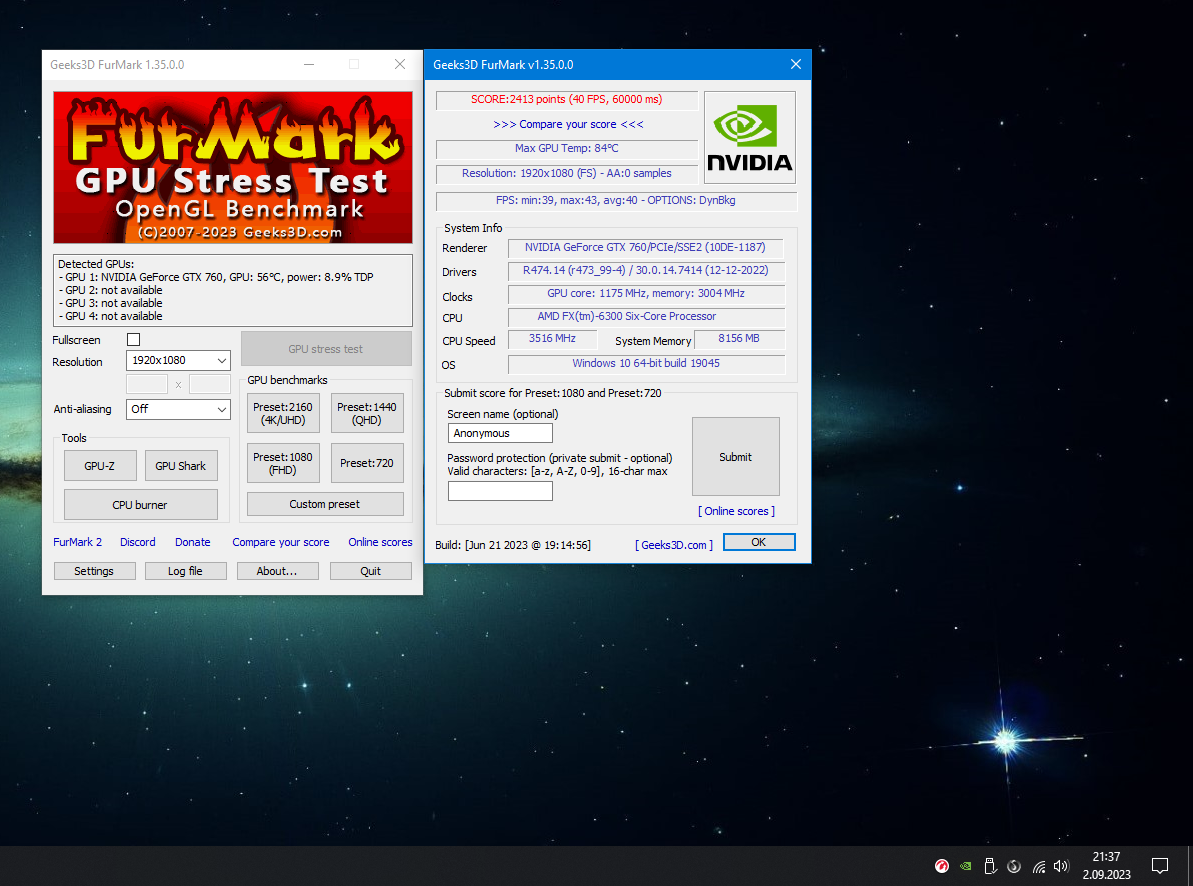The width and height of the screenshot is (1193, 886).
Task: Run the Preset:1440 (QHD) benchmark
Action: [x=367, y=413]
